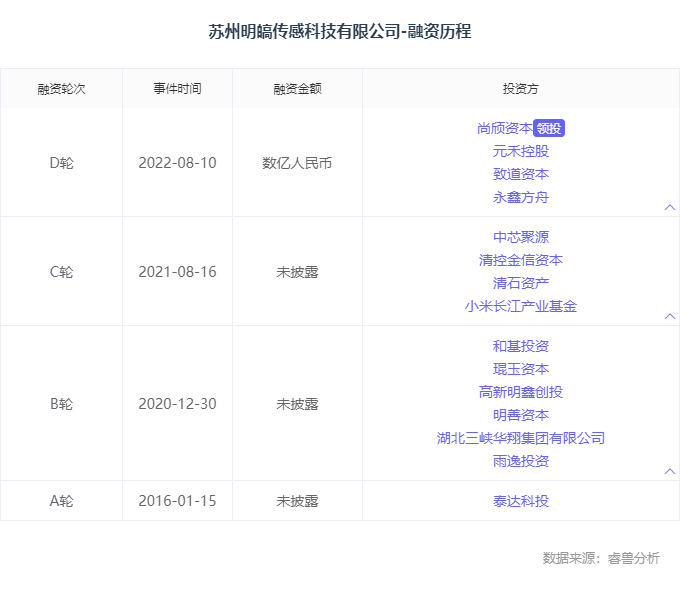The image size is (680, 594).
Task: Open investor link 琨玉资本
Action: 521,369
